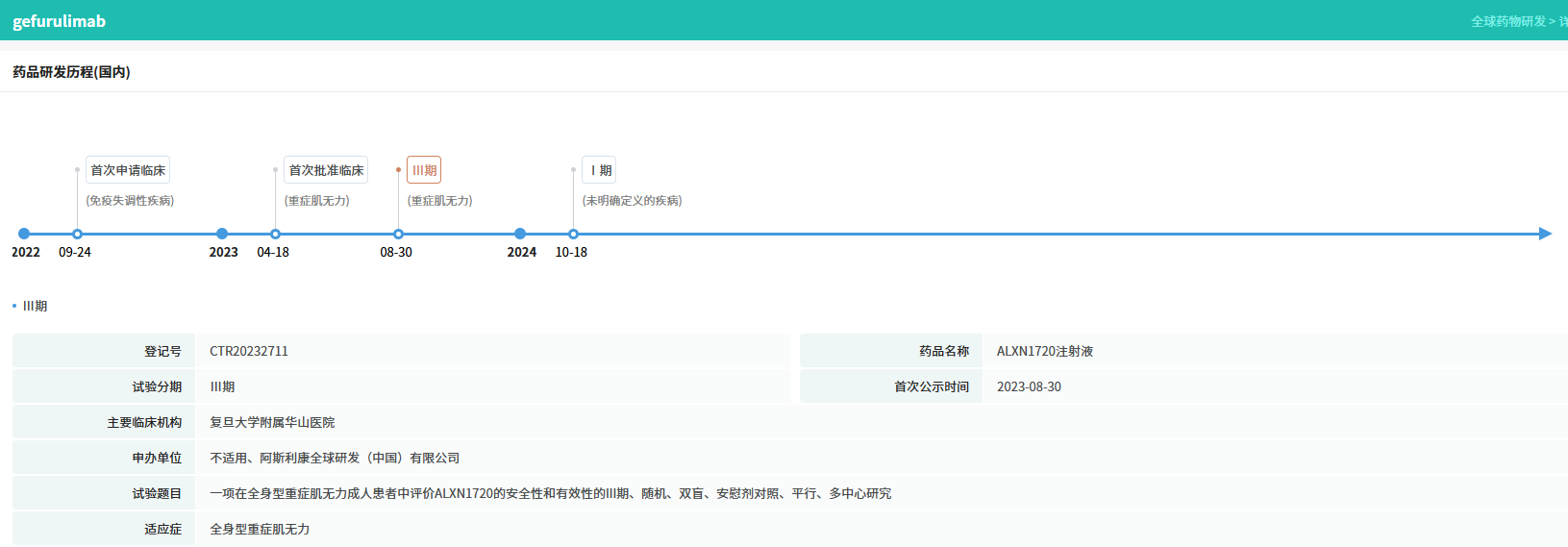
Task: Click the 2023 year dot on timeline
Action: (x=222, y=234)
